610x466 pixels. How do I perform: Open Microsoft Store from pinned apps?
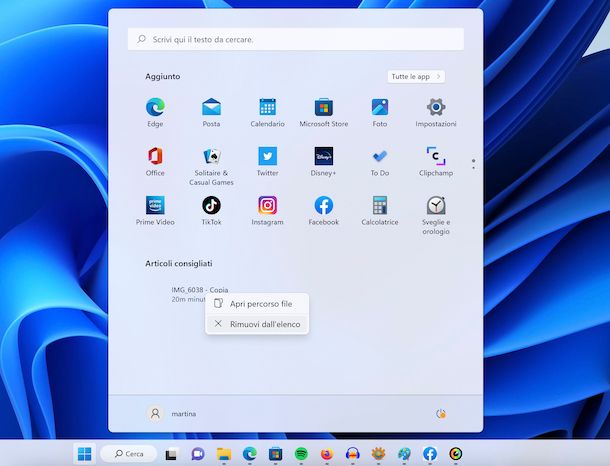click(x=324, y=112)
